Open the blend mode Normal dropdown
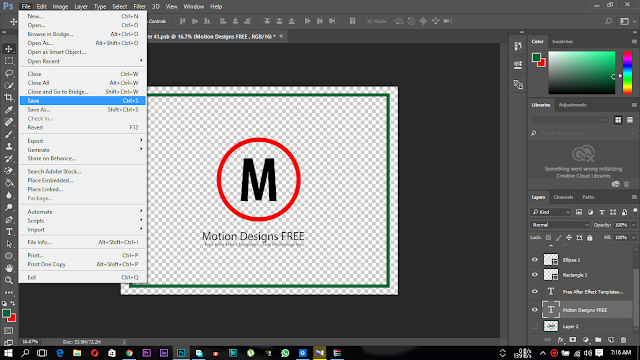This screenshot has height=360, width=640. (x=560, y=225)
